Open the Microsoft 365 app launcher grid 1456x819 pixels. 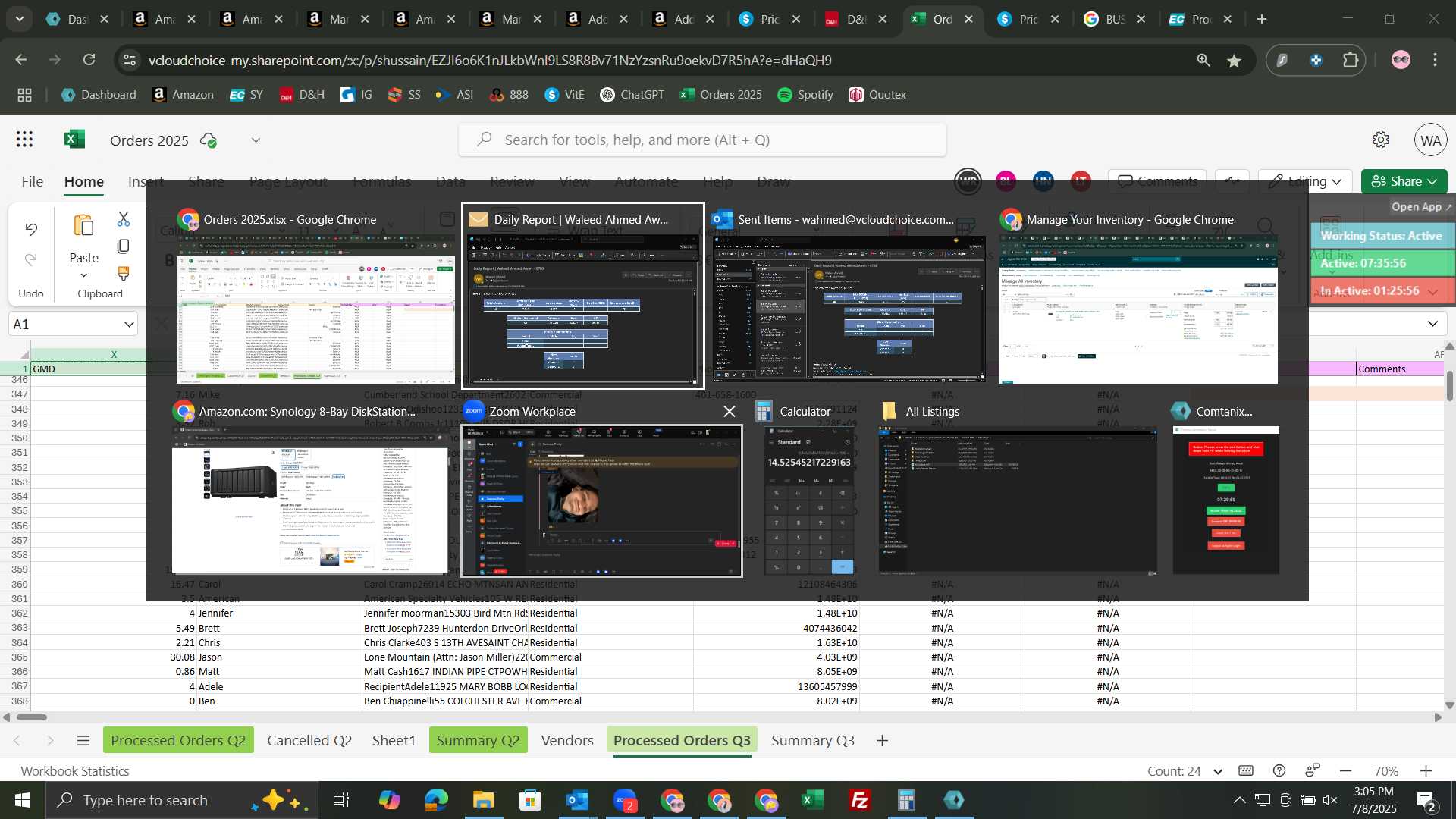pyautogui.click(x=24, y=140)
